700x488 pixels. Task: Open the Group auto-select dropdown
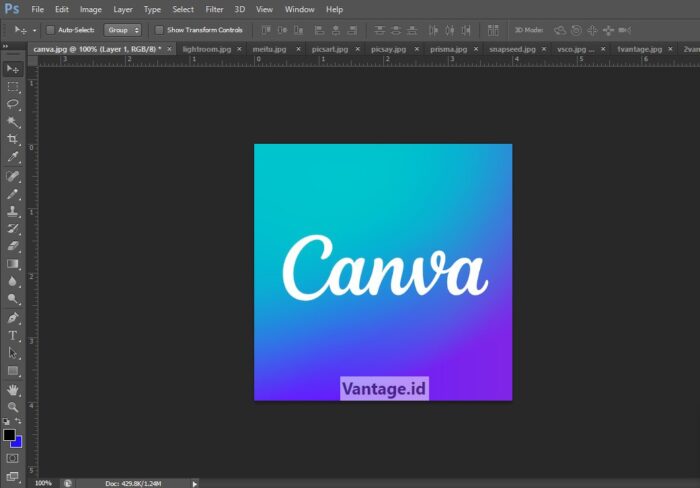pyautogui.click(x=124, y=30)
